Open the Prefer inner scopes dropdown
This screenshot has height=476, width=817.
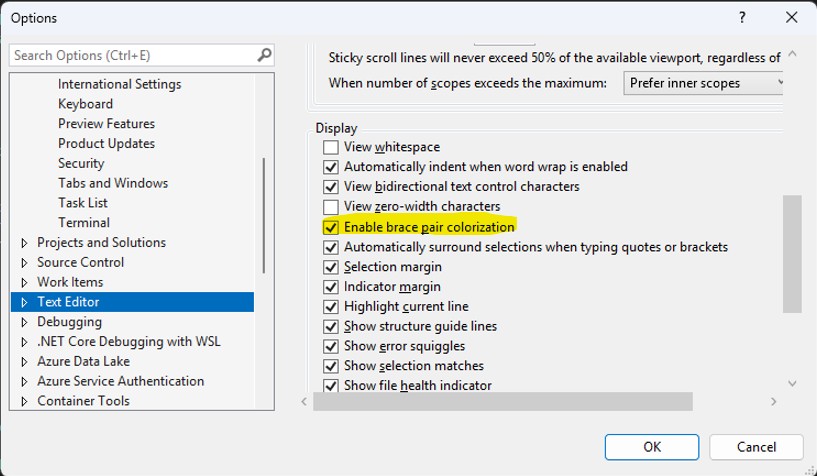coord(704,83)
